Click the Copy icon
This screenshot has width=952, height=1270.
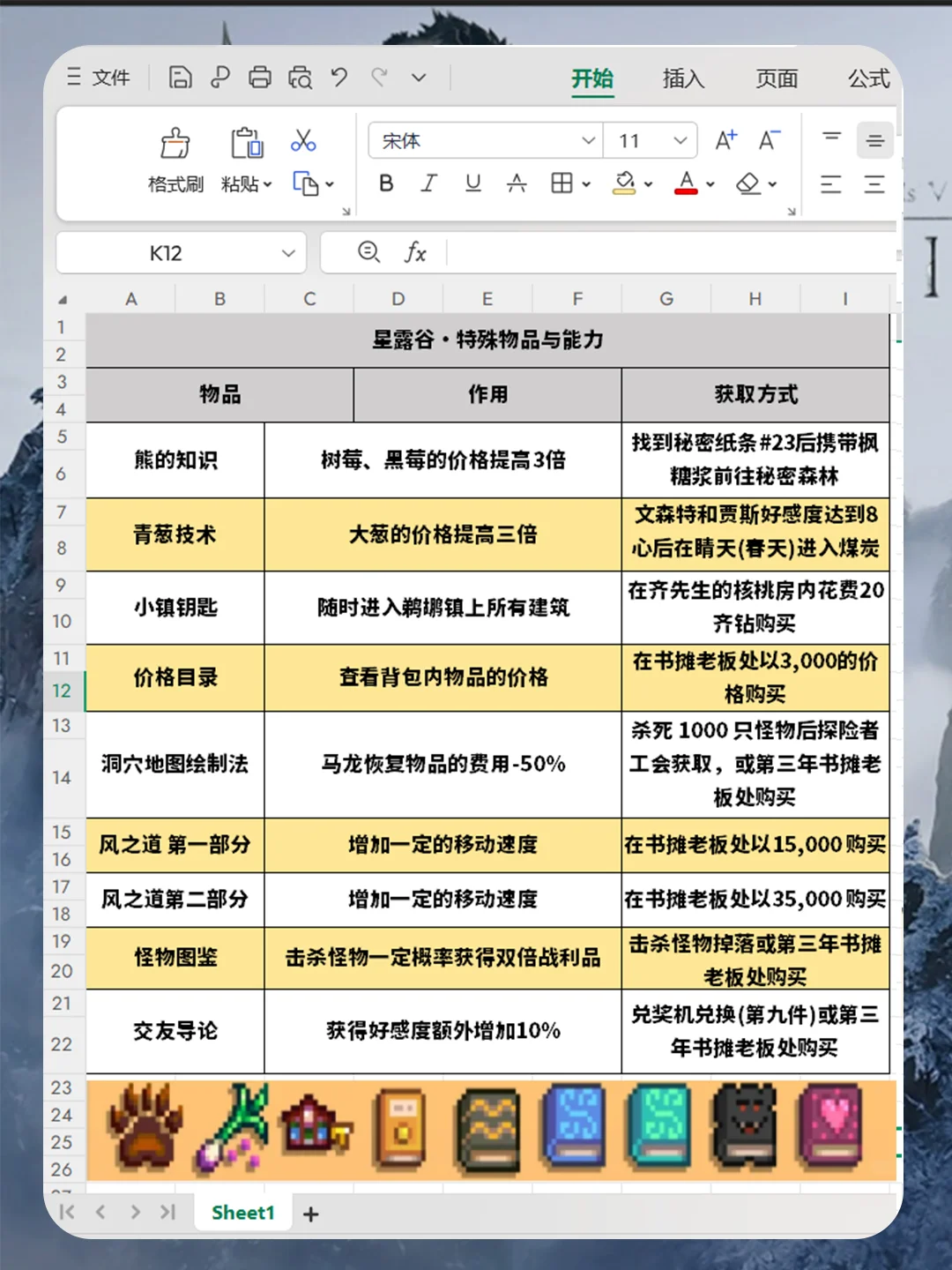(x=305, y=184)
